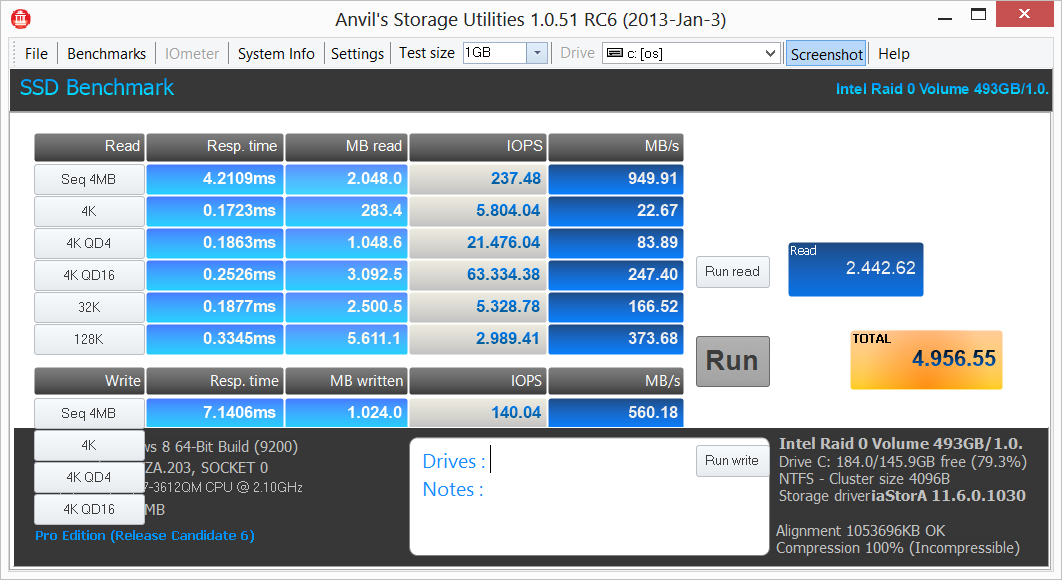
Task: Click the 21.476.04 IOPS value
Action: (x=478, y=243)
